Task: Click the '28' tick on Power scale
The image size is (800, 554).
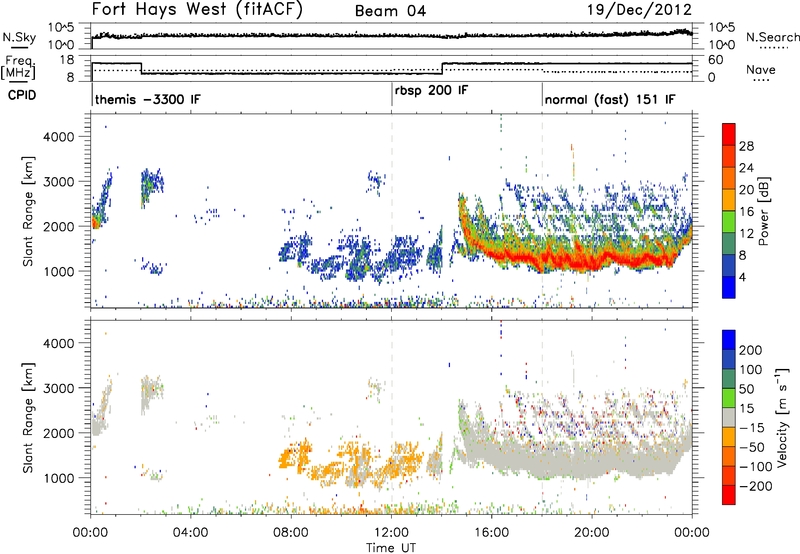Action: [x=746, y=146]
